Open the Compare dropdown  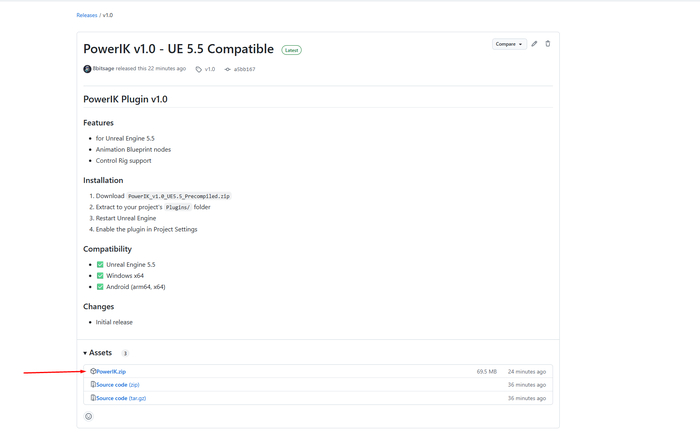[509, 44]
